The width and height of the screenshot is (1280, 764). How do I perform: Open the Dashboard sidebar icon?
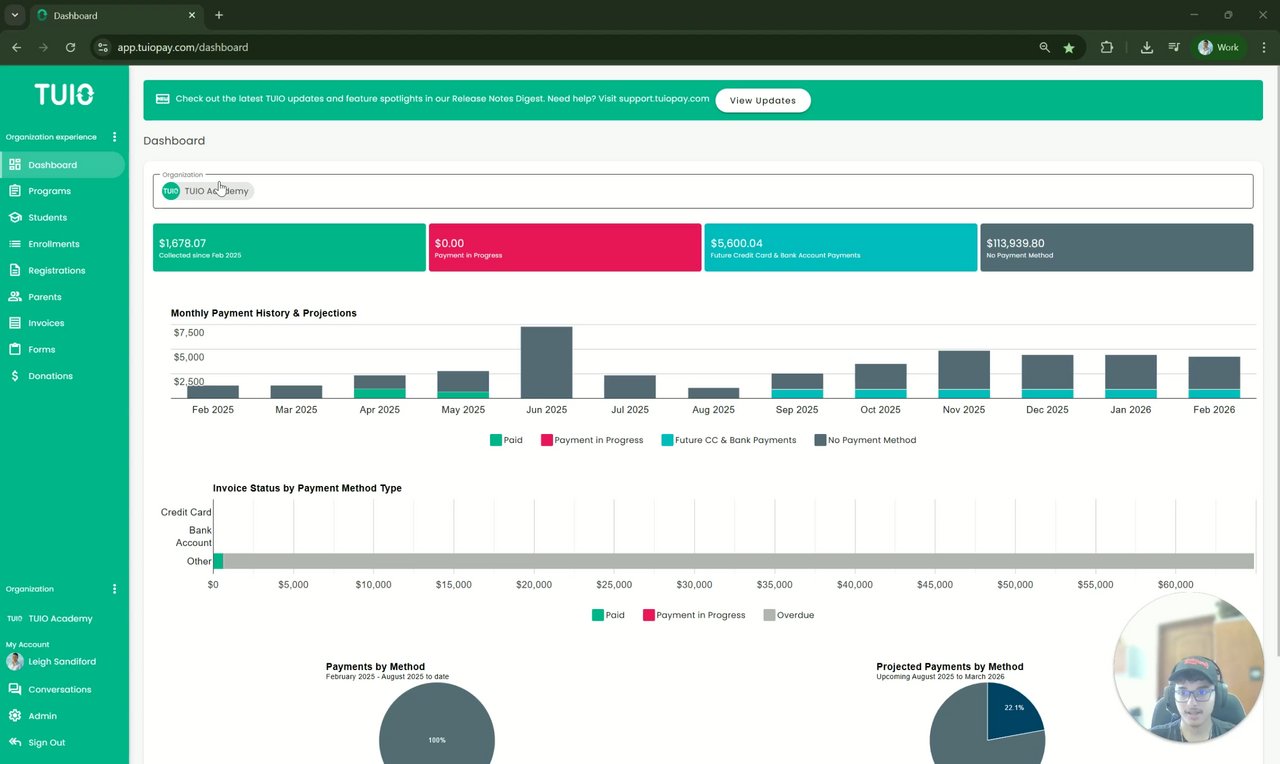[x=15, y=165]
